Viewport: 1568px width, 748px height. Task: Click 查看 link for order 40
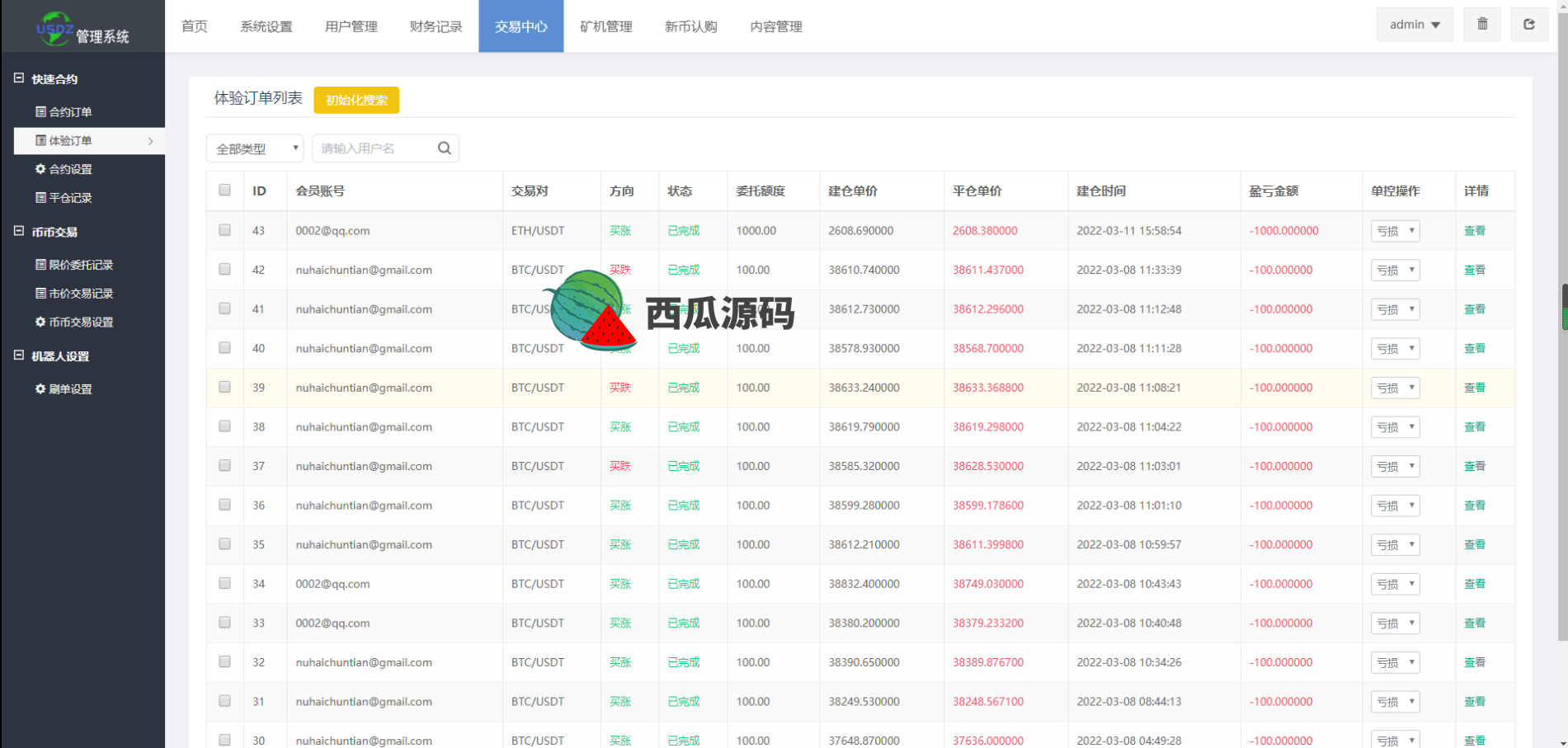(x=1475, y=349)
